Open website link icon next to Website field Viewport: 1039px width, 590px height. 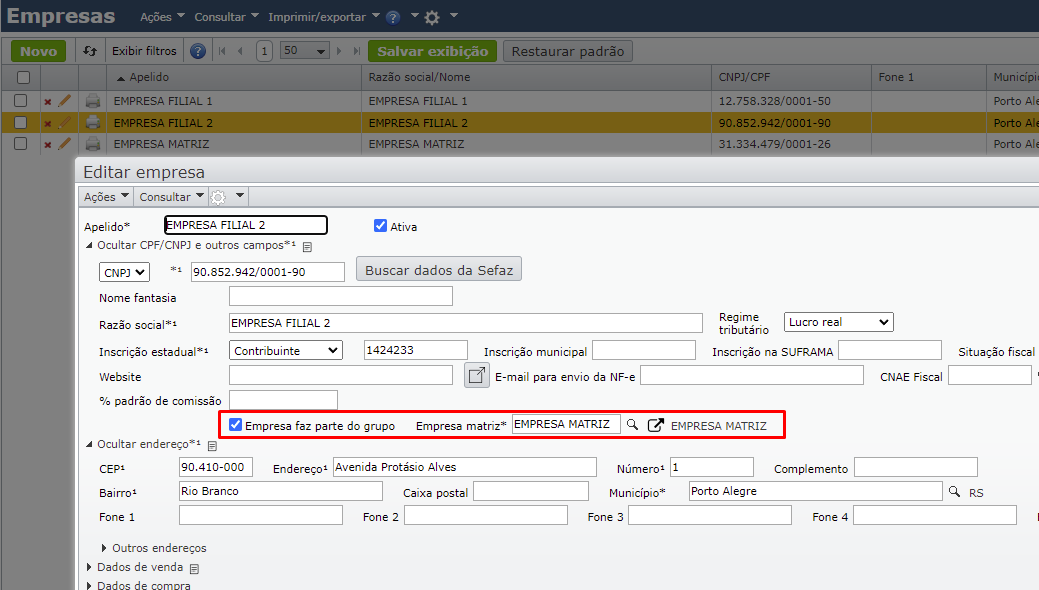[476, 376]
